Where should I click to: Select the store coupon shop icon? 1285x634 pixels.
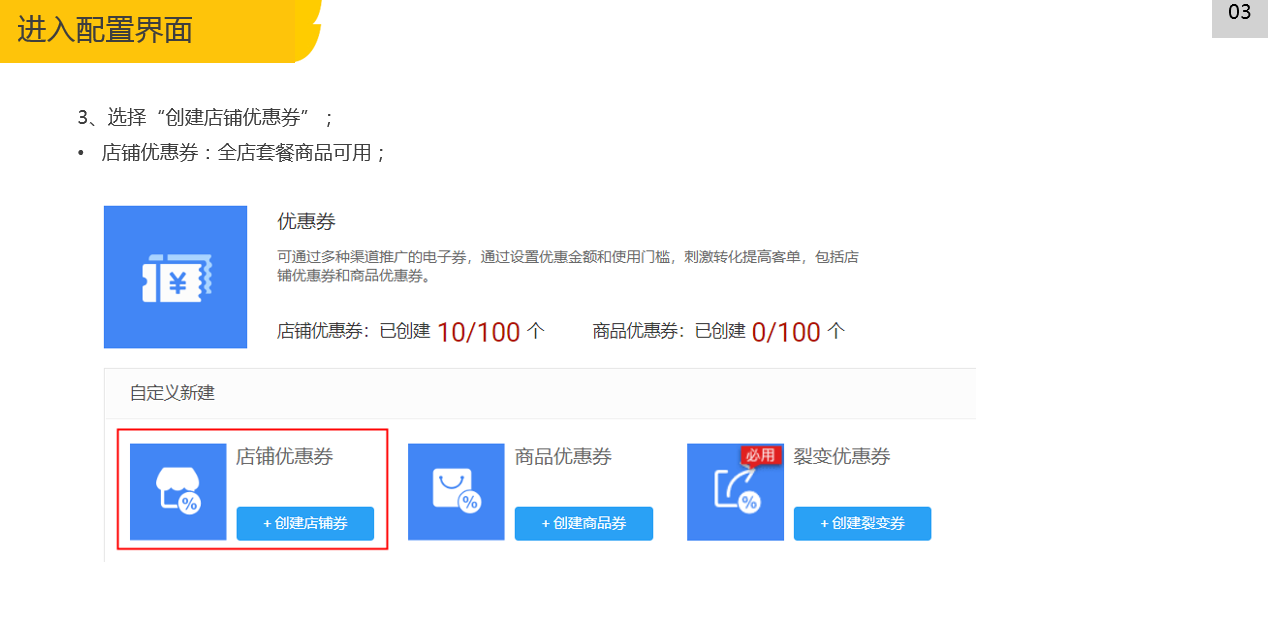(x=178, y=492)
